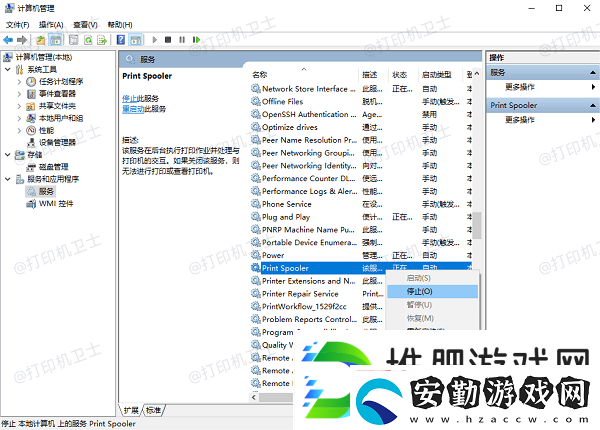The height and width of the screenshot is (430, 600).
Task: Open the Help toolbar icon
Action: point(121,39)
